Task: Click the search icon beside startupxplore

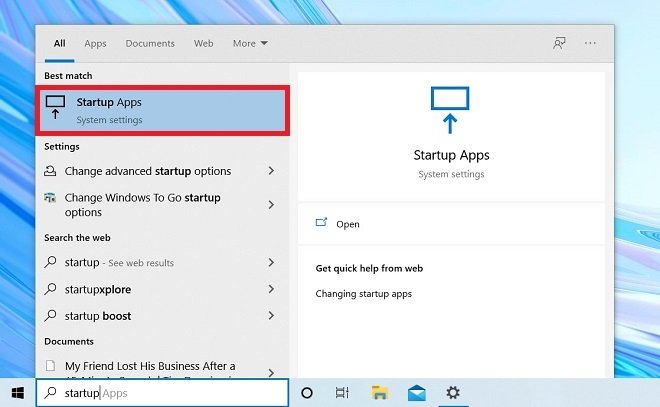Action: coord(51,289)
